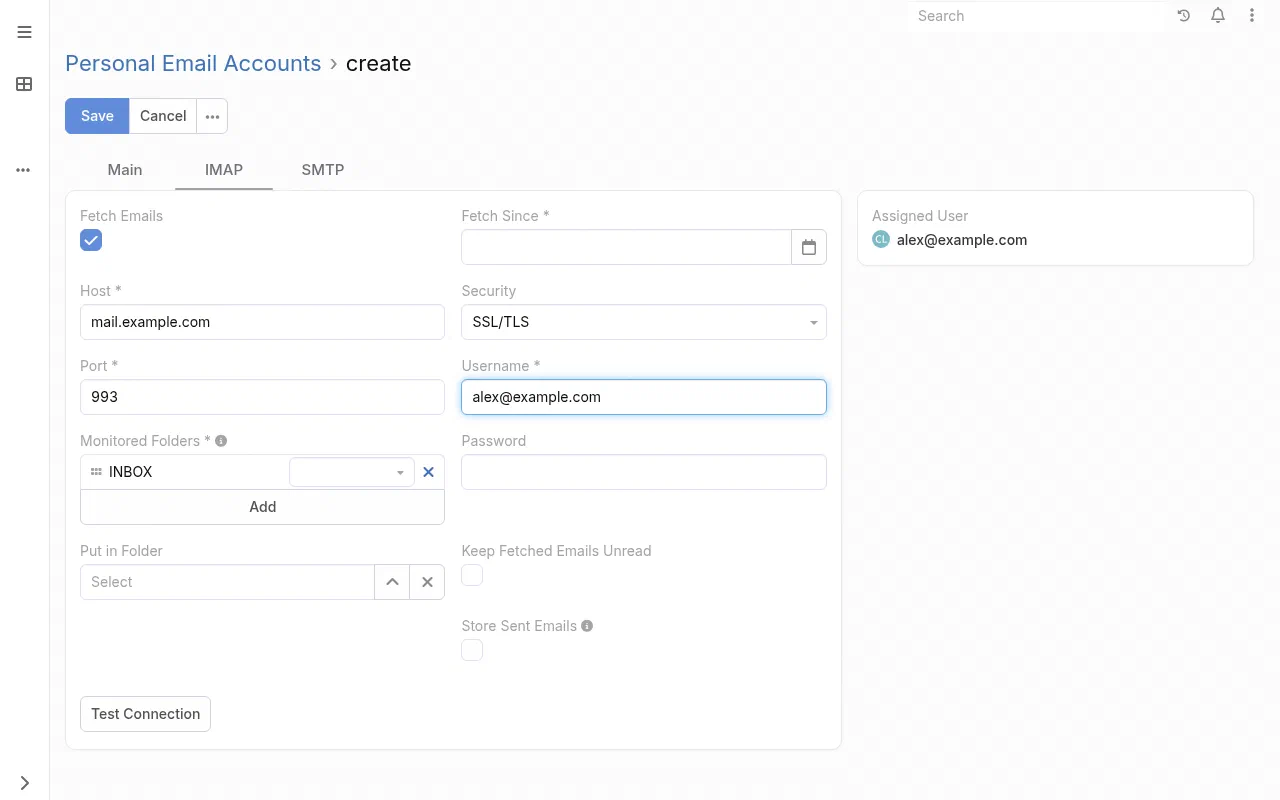
Task: Click the assigned user avatar icon
Action: [x=881, y=240]
